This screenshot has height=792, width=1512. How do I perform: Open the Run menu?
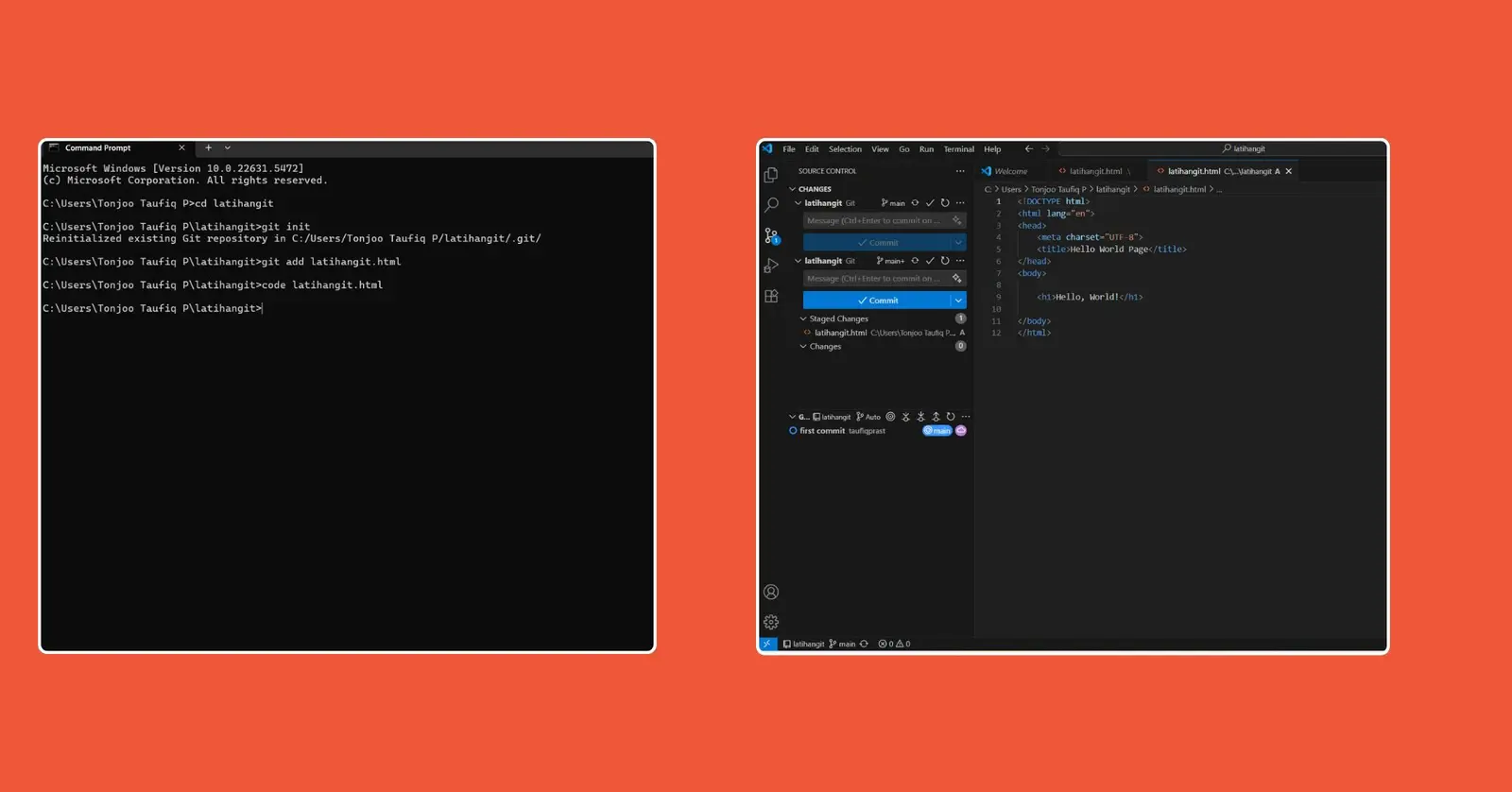click(x=926, y=149)
